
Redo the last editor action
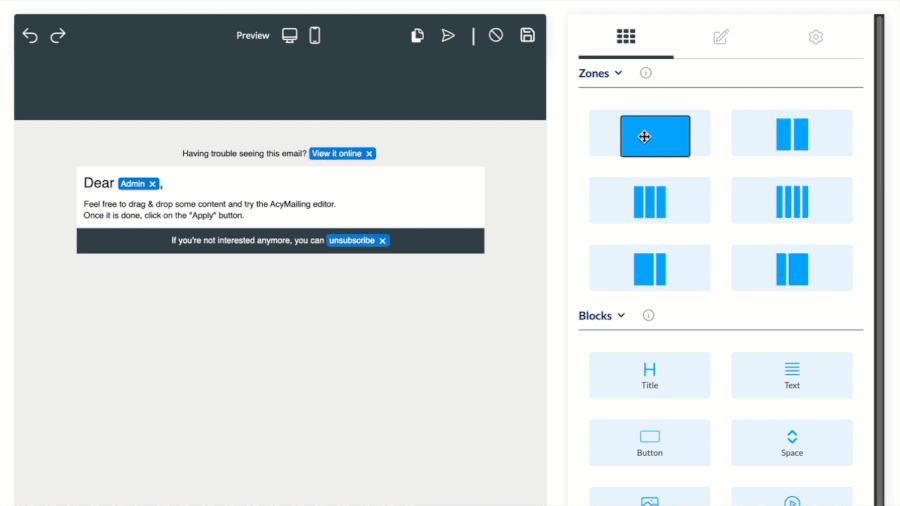[58, 36]
